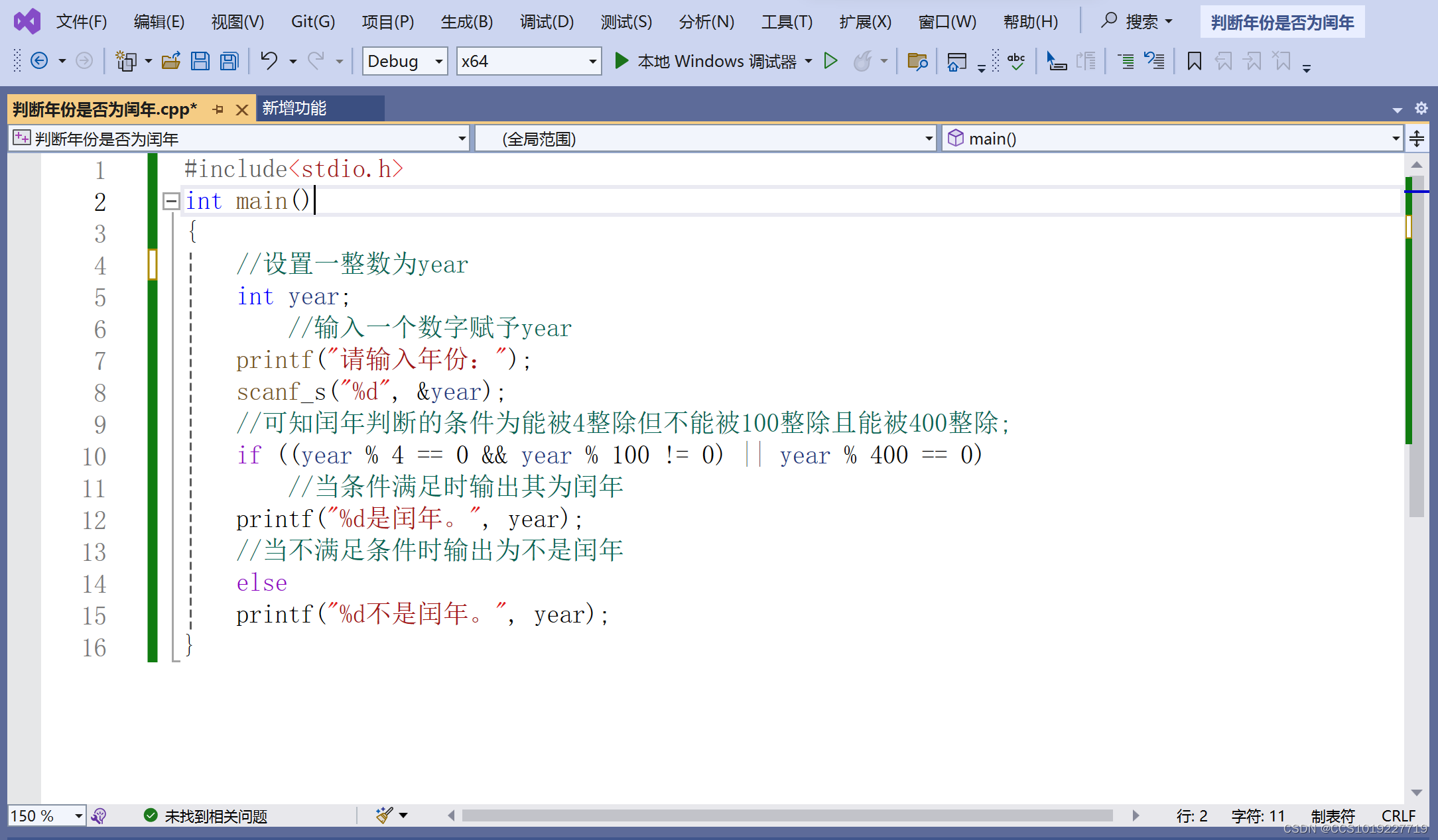The height and width of the screenshot is (840, 1438).
Task: Open the new project dropdown arrow
Action: [148, 61]
